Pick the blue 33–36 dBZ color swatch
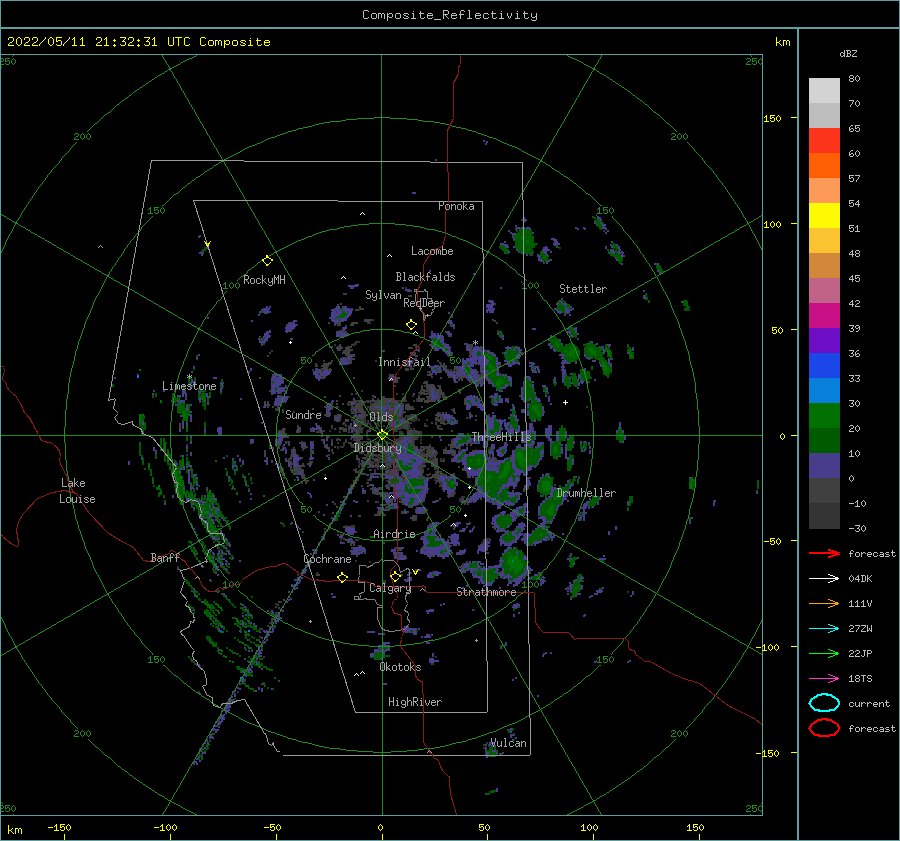This screenshot has height=841, width=900. coord(824,366)
